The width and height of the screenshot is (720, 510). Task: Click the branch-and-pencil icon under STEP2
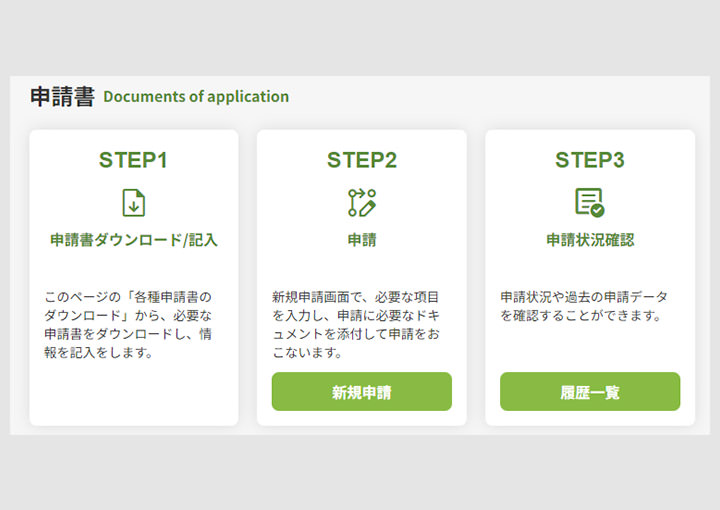[361, 202]
